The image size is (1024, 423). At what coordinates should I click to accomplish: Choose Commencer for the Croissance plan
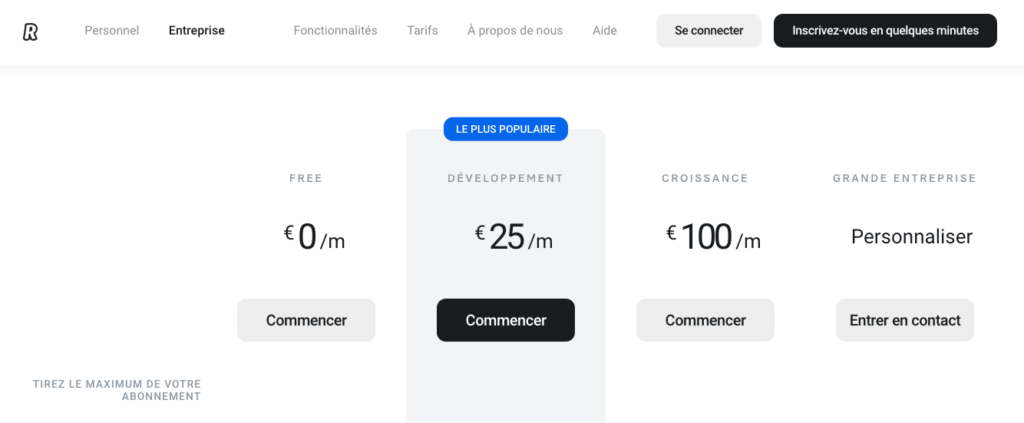tap(705, 320)
